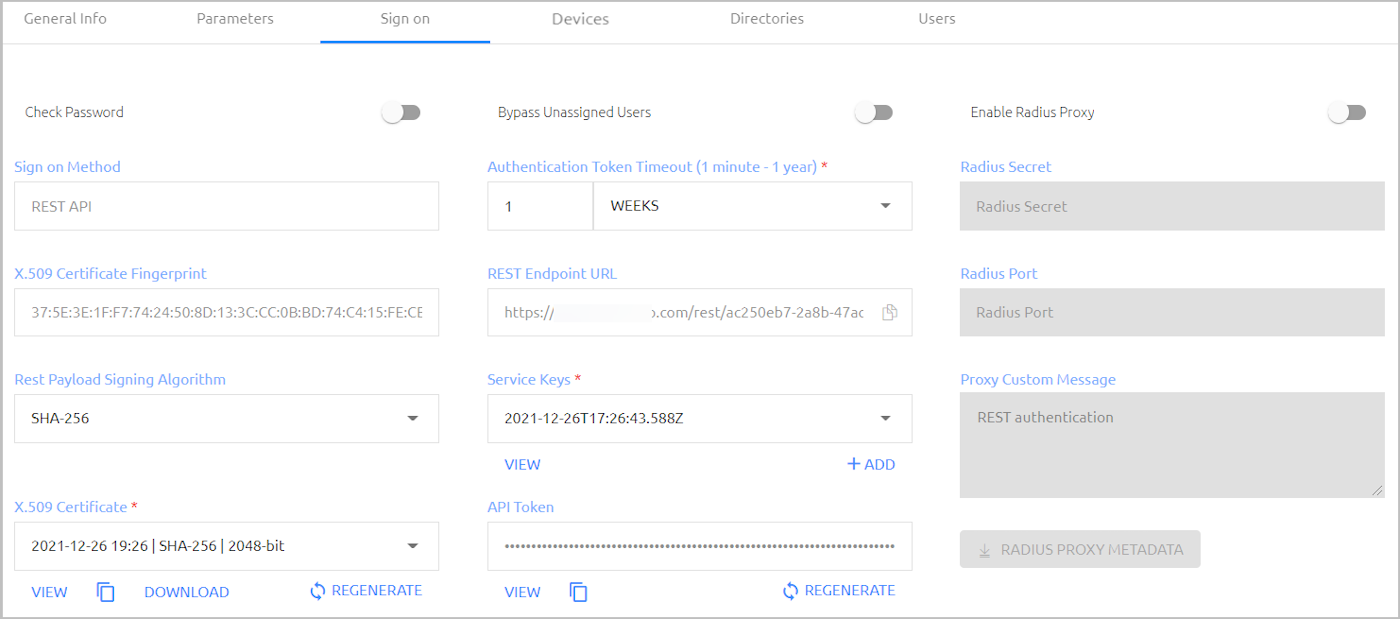The height and width of the screenshot is (619, 1400).
Task: Click the REST Endpoint URL field
Action: point(700,312)
